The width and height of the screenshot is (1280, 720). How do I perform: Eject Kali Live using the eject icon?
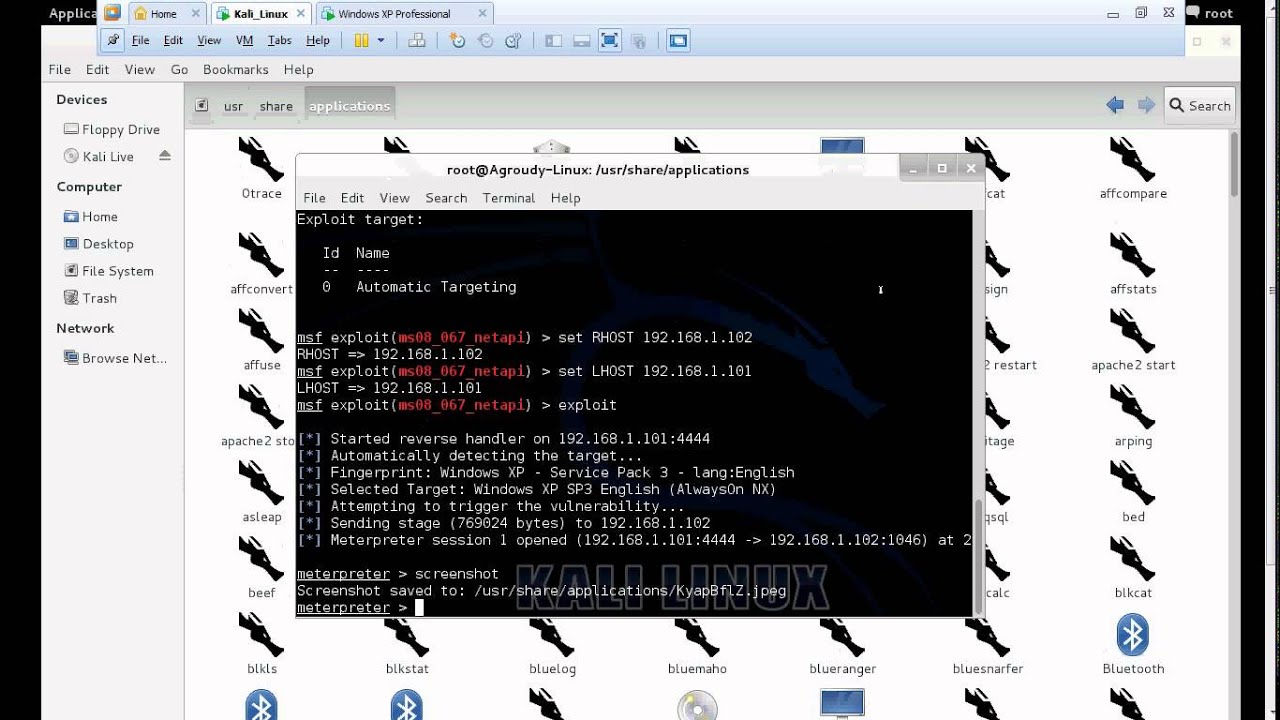(165, 156)
